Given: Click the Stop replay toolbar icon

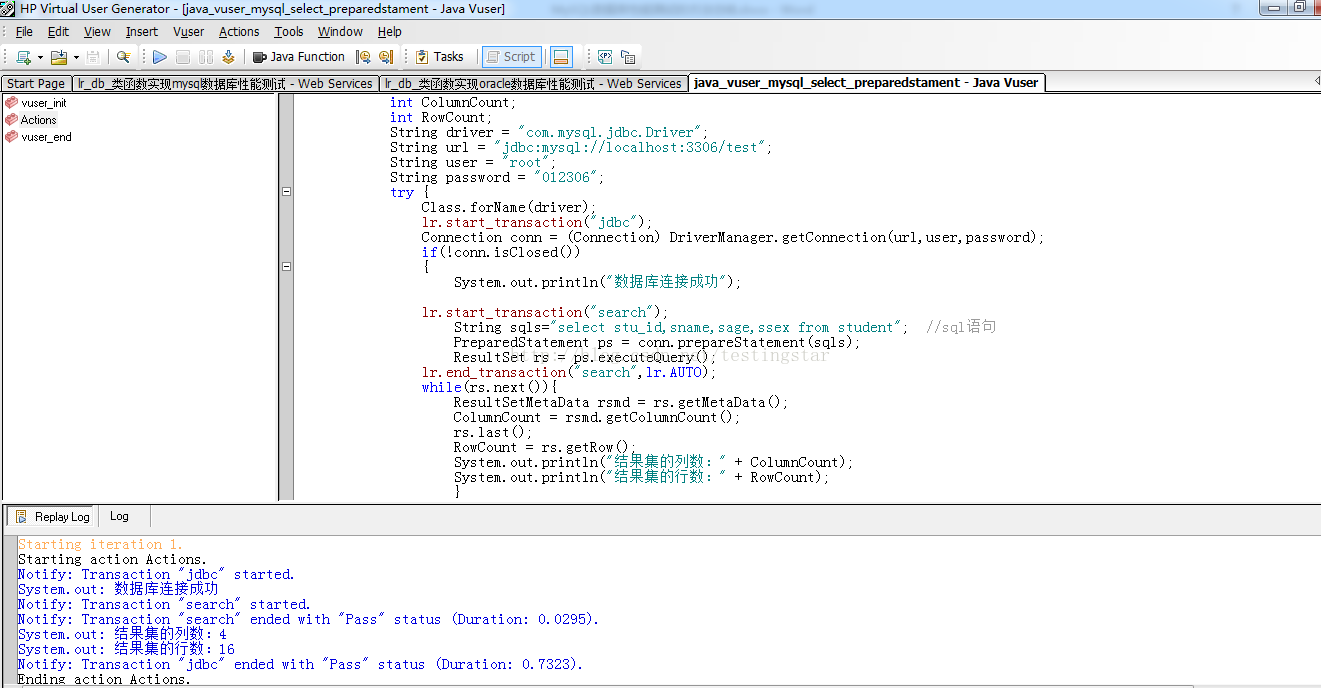Looking at the screenshot, I should 183,57.
